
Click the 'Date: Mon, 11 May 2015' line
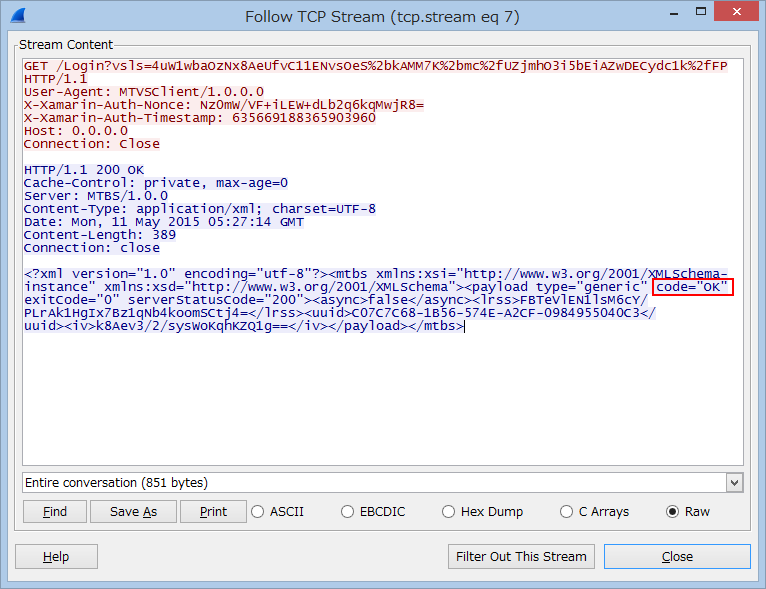pos(164,222)
